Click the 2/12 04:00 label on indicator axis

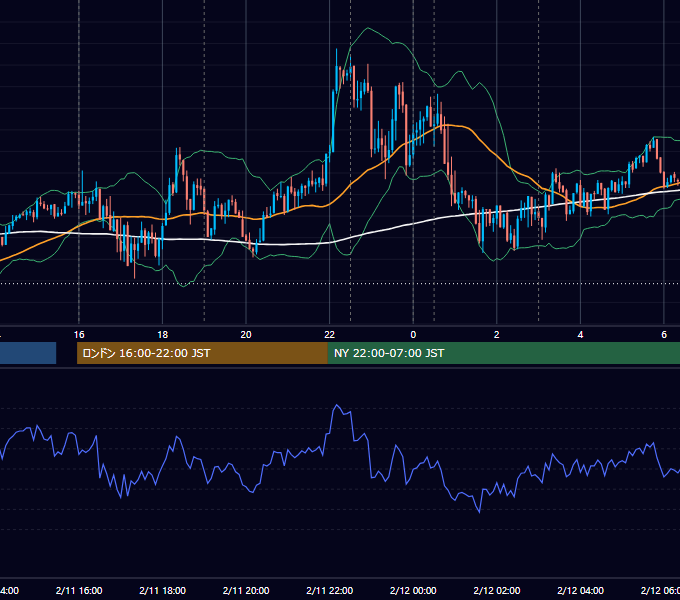pyautogui.click(x=580, y=590)
